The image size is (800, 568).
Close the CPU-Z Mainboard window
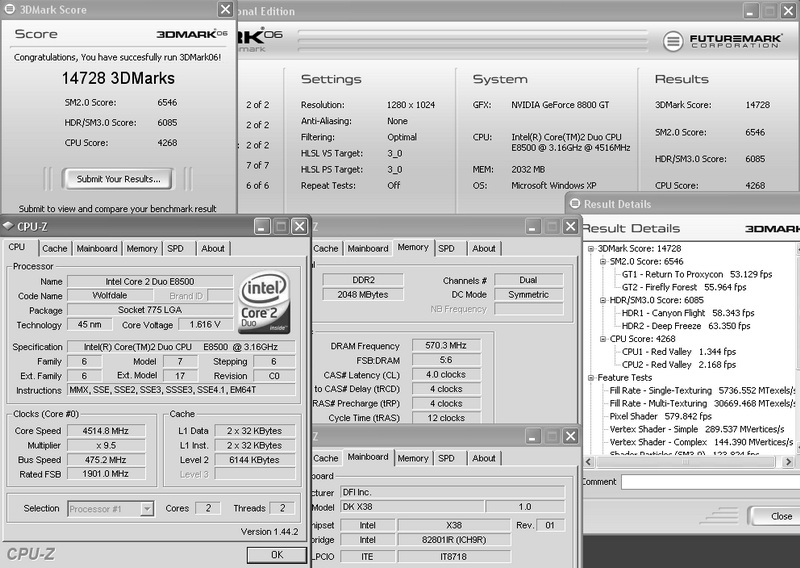click(570, 436)
